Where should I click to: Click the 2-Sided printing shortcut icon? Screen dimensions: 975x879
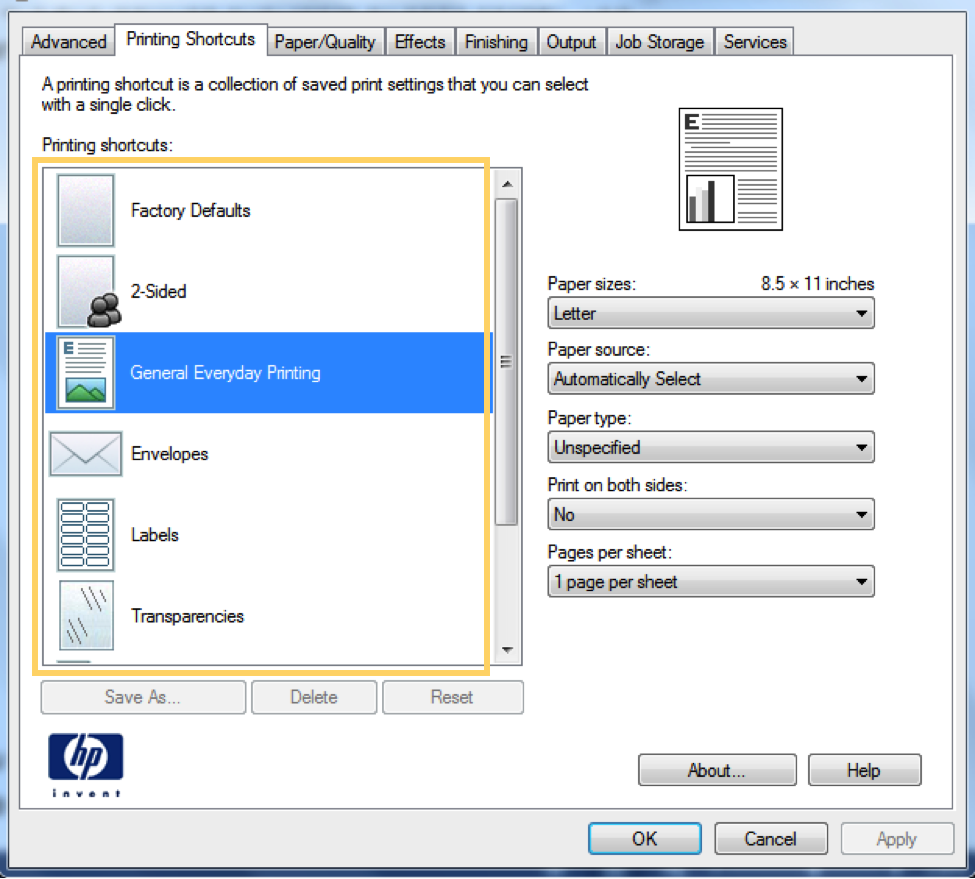pyautogui.click(x=85, y=292)
